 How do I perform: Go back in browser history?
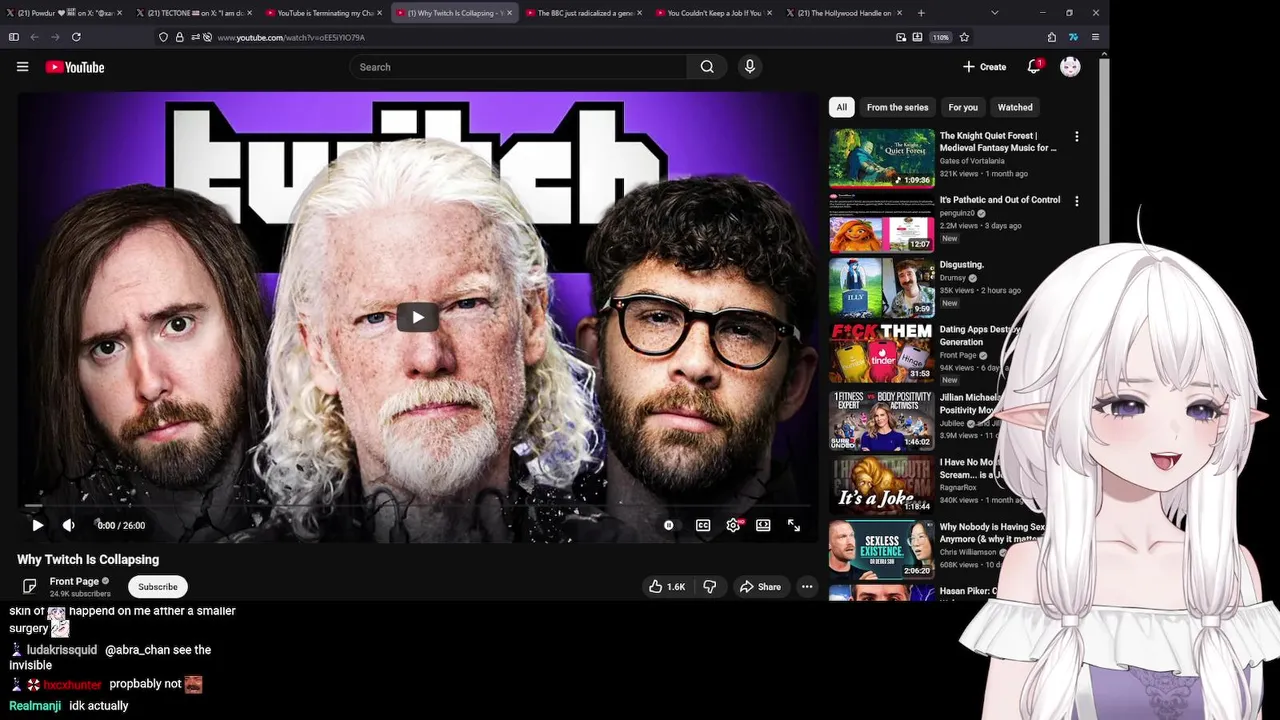(34, 37)
